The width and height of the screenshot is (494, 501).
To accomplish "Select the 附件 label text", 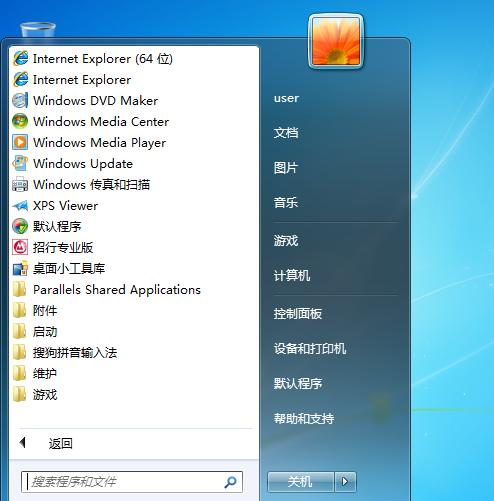I will [45, 311].
